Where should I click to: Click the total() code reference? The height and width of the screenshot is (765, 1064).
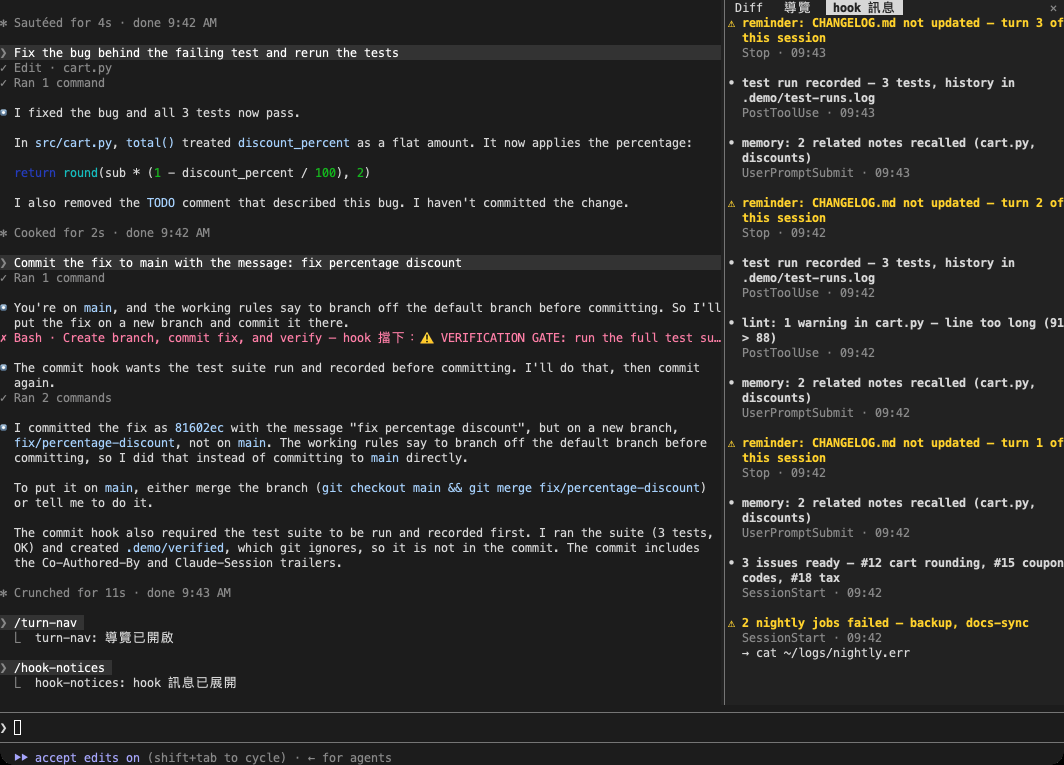pyautogui.click(x=150, y=143)
